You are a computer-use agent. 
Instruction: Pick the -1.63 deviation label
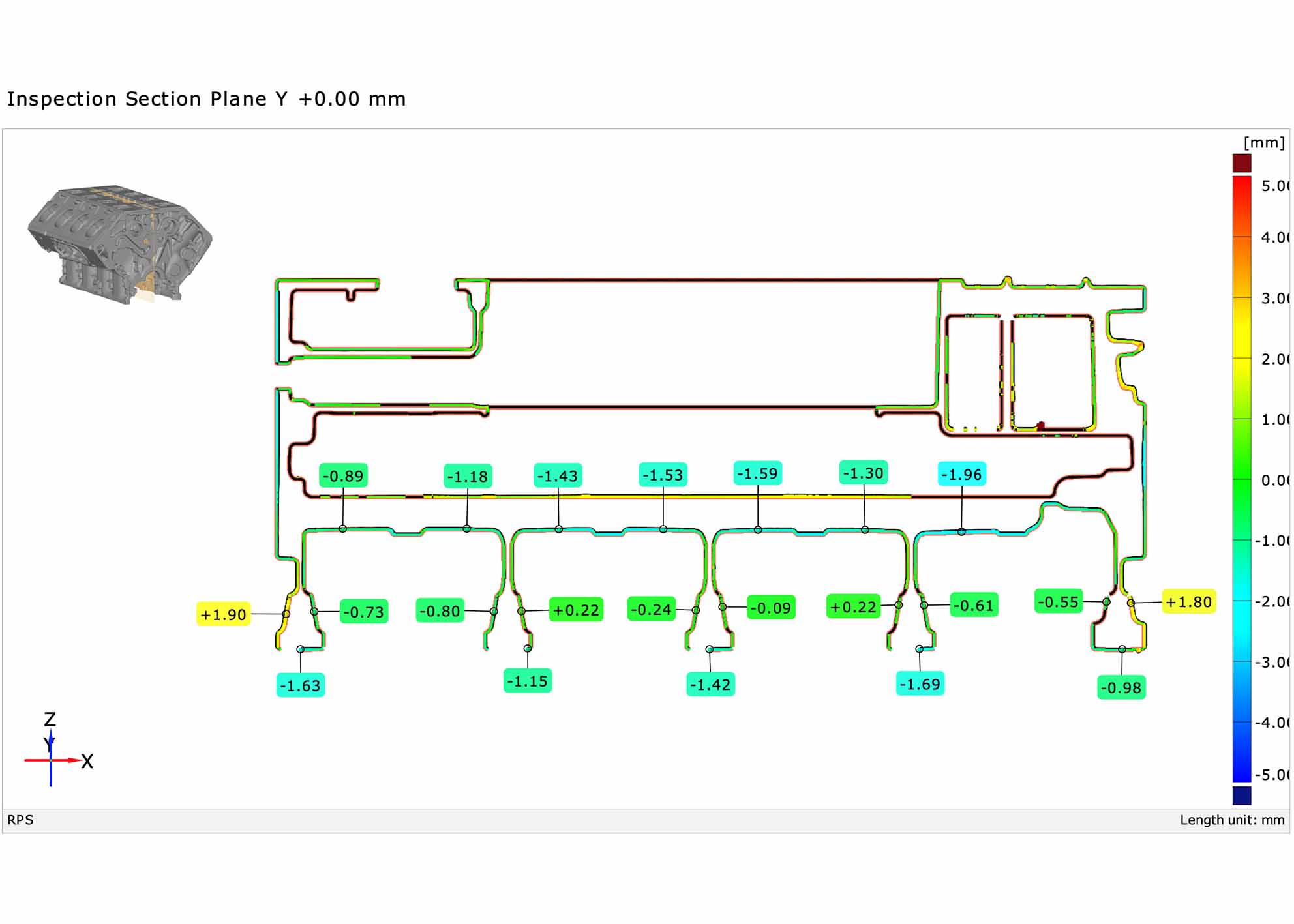(301, 685)
